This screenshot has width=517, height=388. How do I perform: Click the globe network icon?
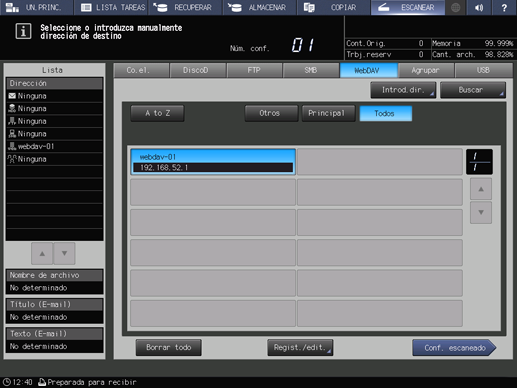pos(455,7)
